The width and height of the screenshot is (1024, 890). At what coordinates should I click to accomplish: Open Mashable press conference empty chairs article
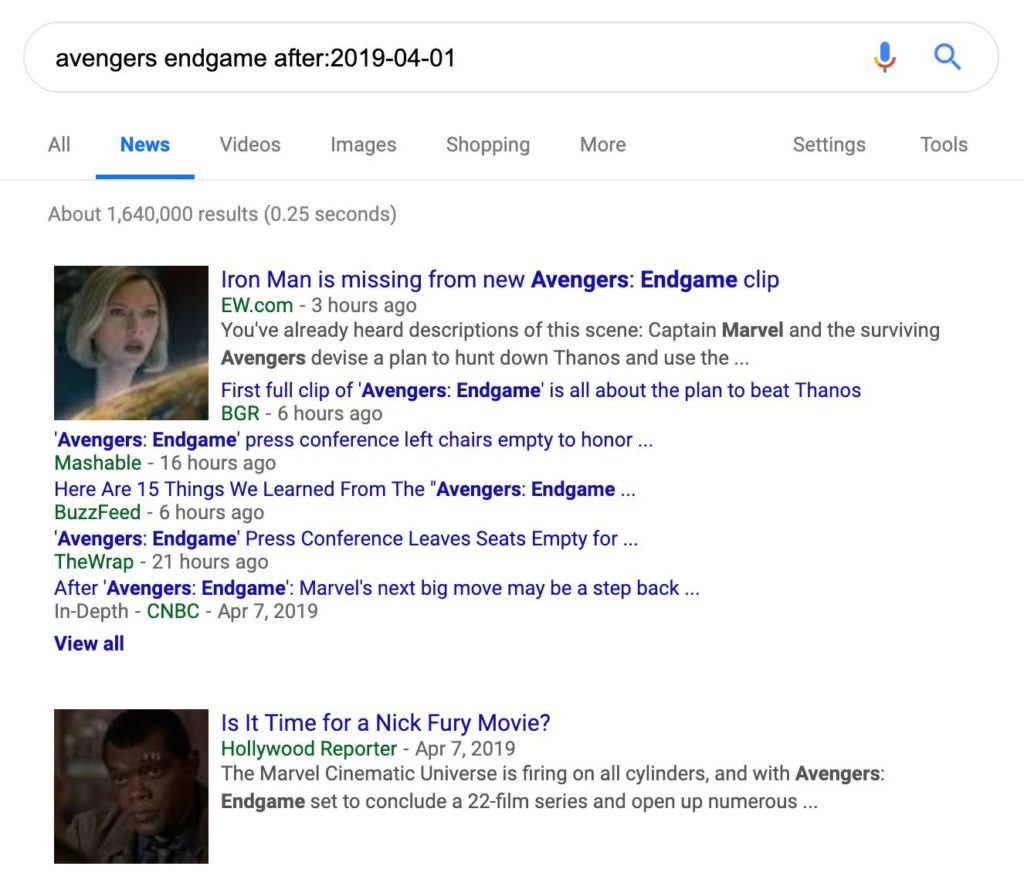pyautogui.click(x=353, y=439)
